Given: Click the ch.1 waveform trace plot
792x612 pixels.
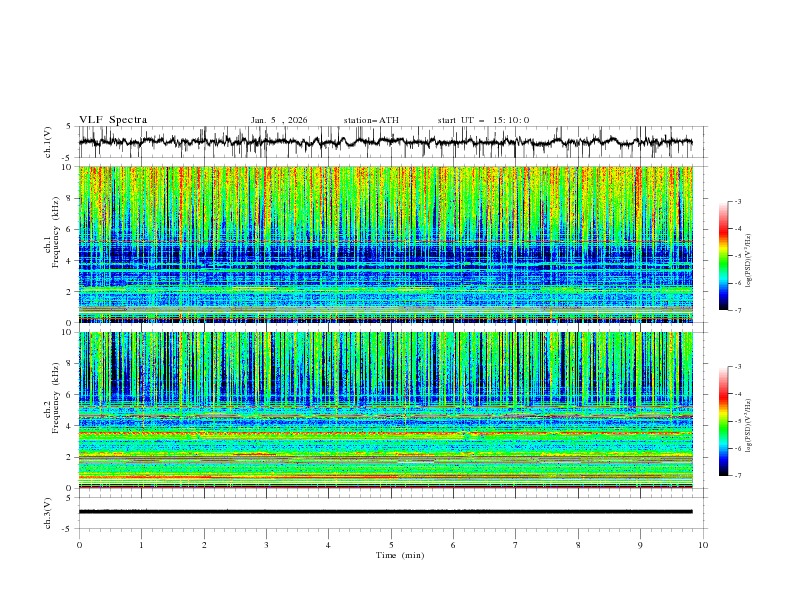Looking at the screenshot, I should pos(385,142).
